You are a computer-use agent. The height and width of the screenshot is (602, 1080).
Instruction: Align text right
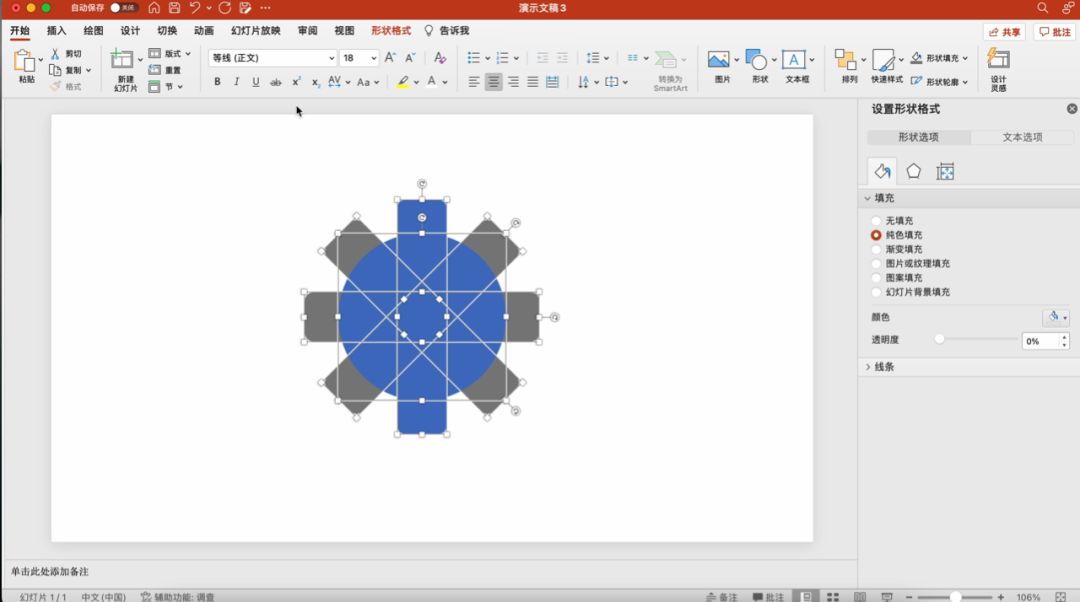513,82
